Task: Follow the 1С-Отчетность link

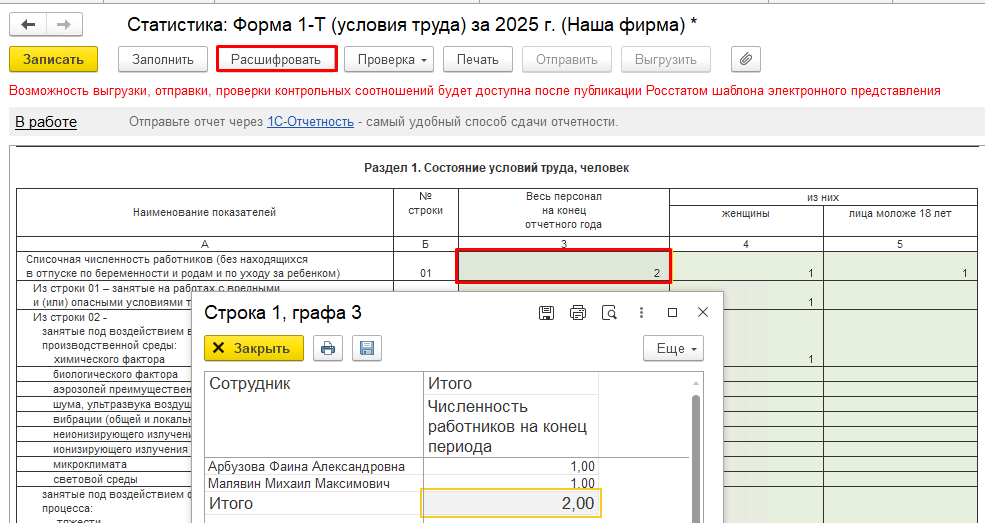Action: click(x=310, y=122)
